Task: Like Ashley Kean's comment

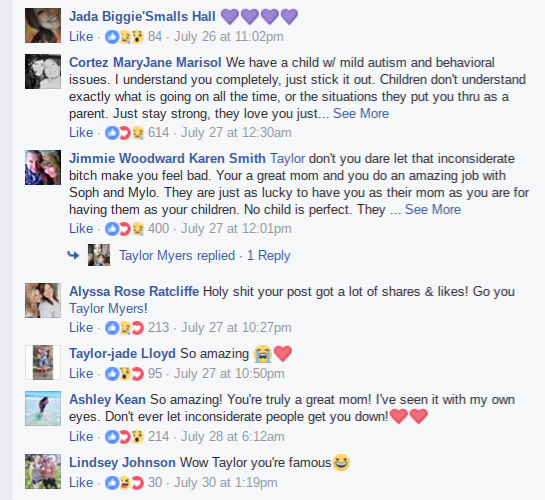Action: [x=81, y=437]
